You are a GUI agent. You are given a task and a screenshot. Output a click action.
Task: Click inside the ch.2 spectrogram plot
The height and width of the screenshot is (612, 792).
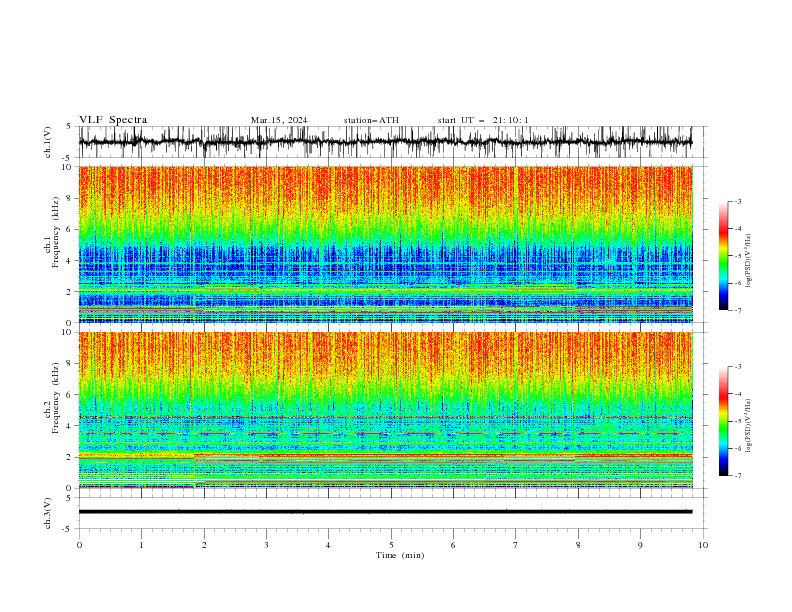385,410
